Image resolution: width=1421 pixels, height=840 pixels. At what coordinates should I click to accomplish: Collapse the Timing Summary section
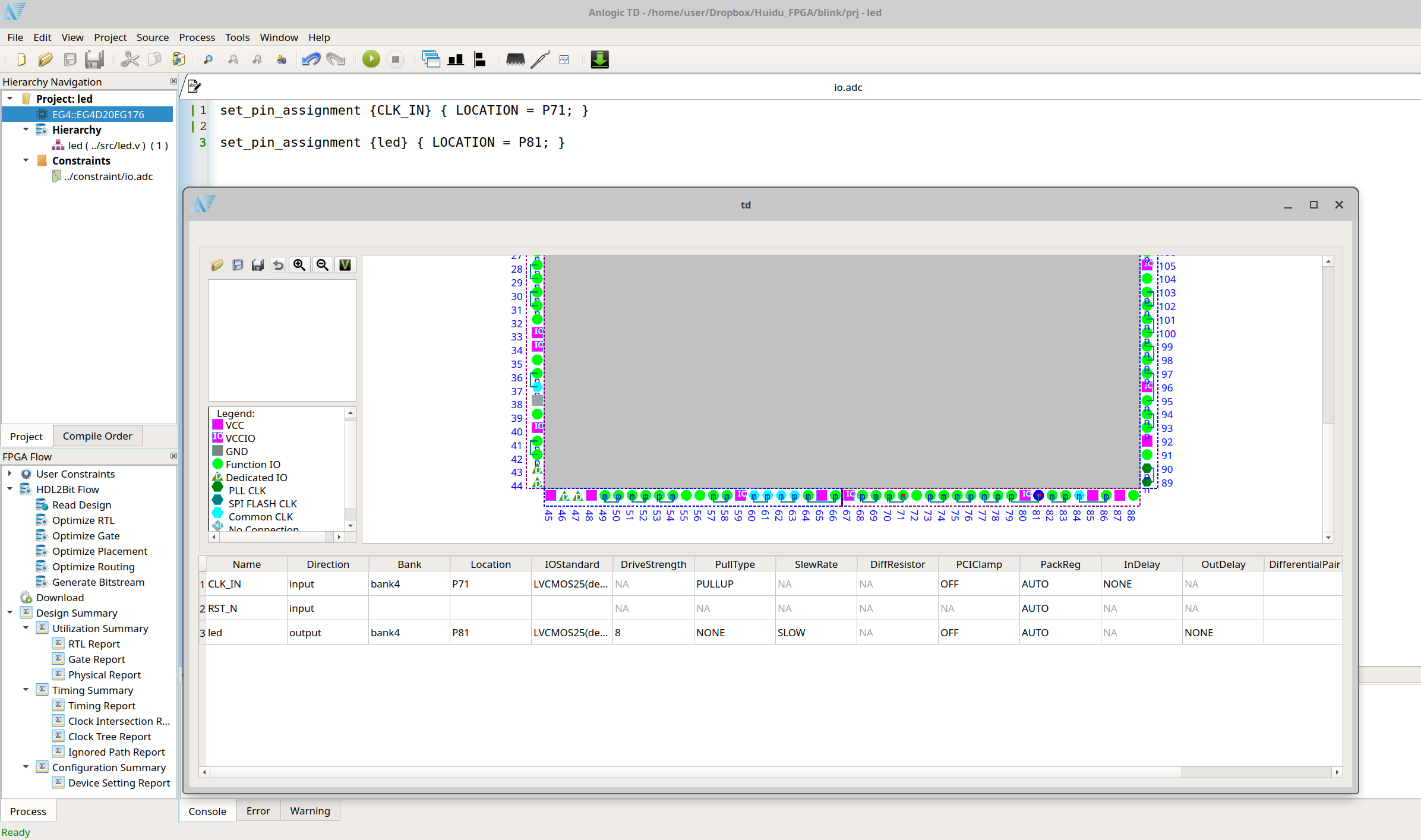(26, 689)
